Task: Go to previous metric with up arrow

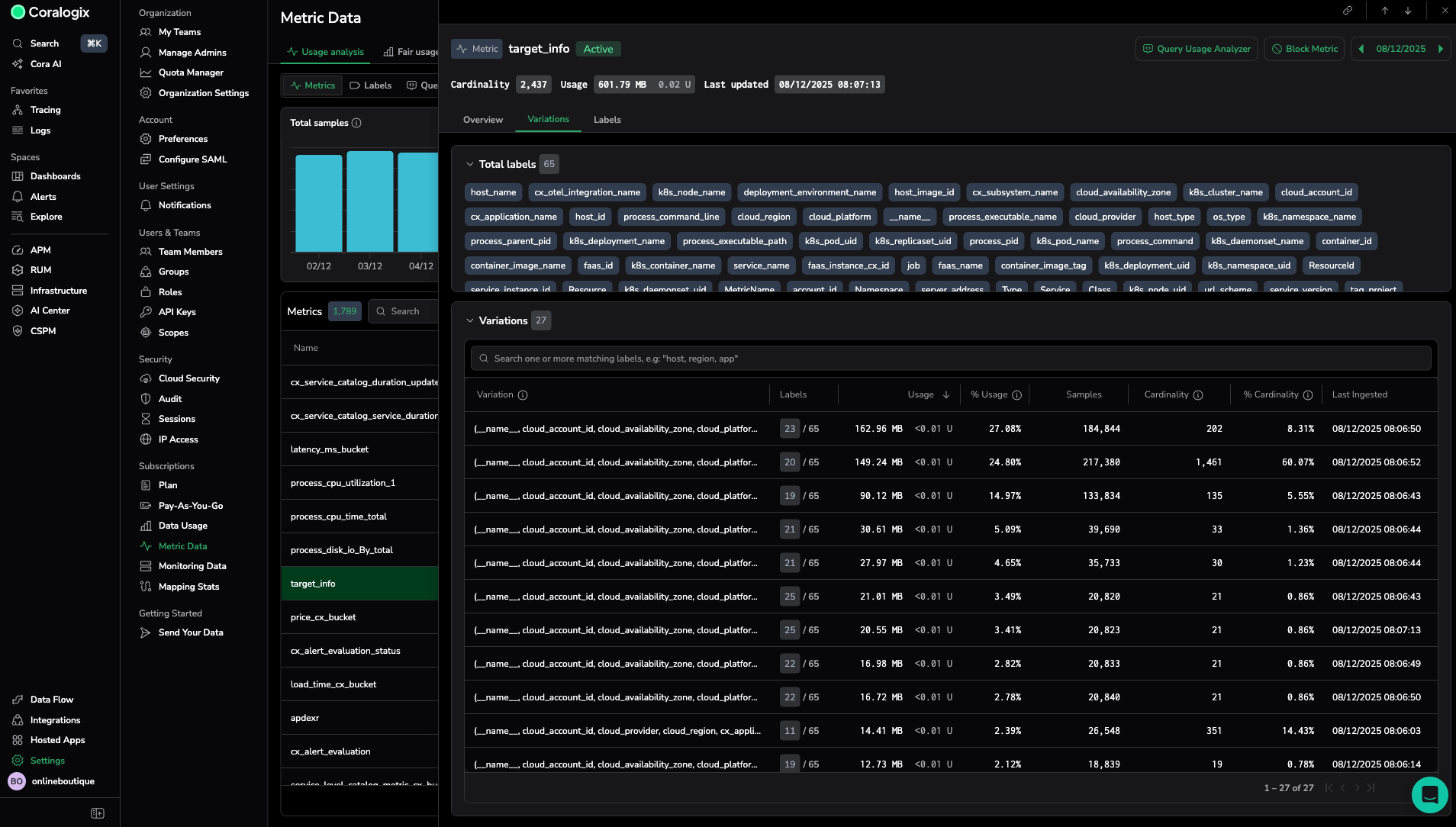Action: [x=1384, y=11]
